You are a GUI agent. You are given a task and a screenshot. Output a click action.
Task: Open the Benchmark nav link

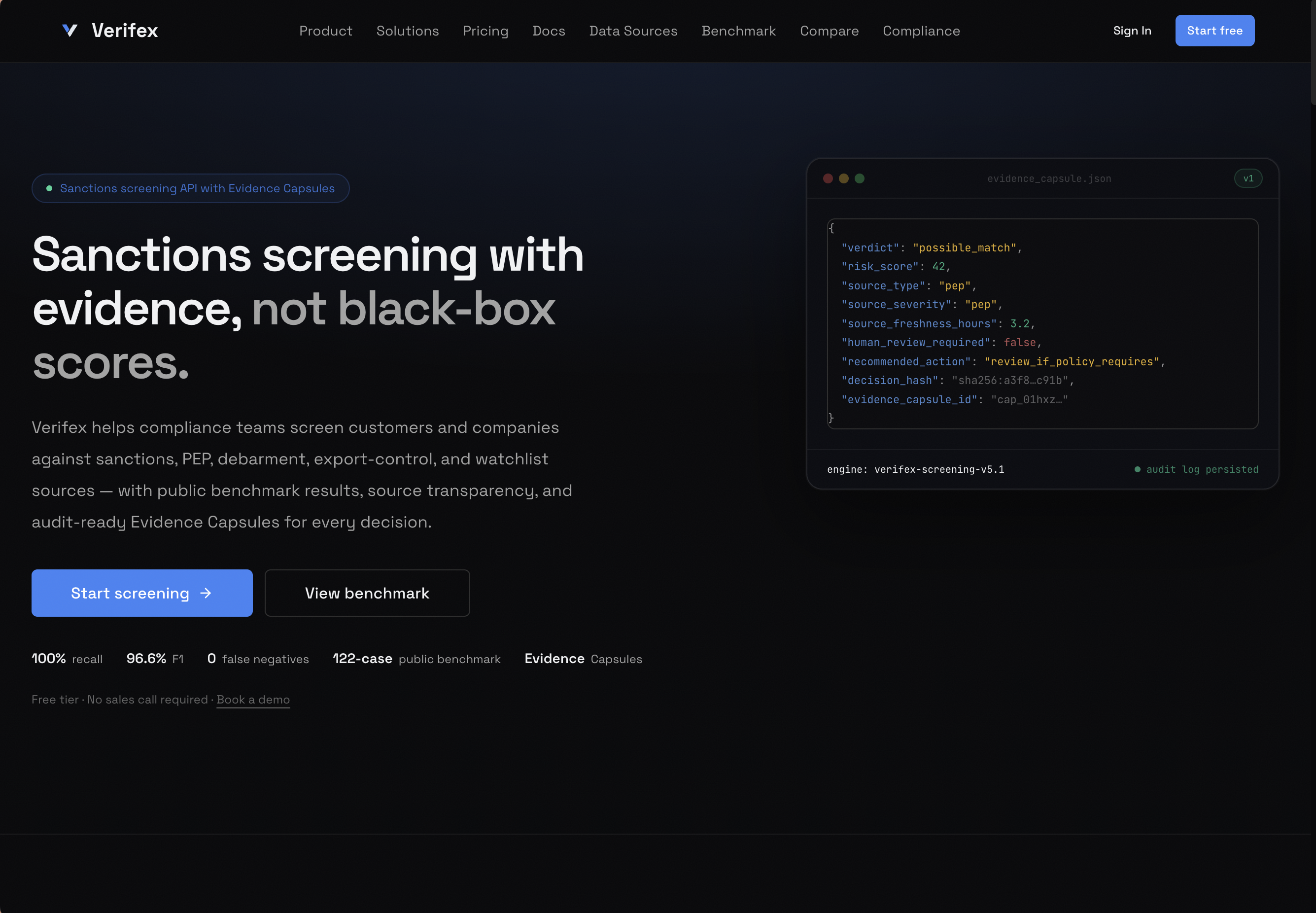pyautogui.click(x=738, y=31)
